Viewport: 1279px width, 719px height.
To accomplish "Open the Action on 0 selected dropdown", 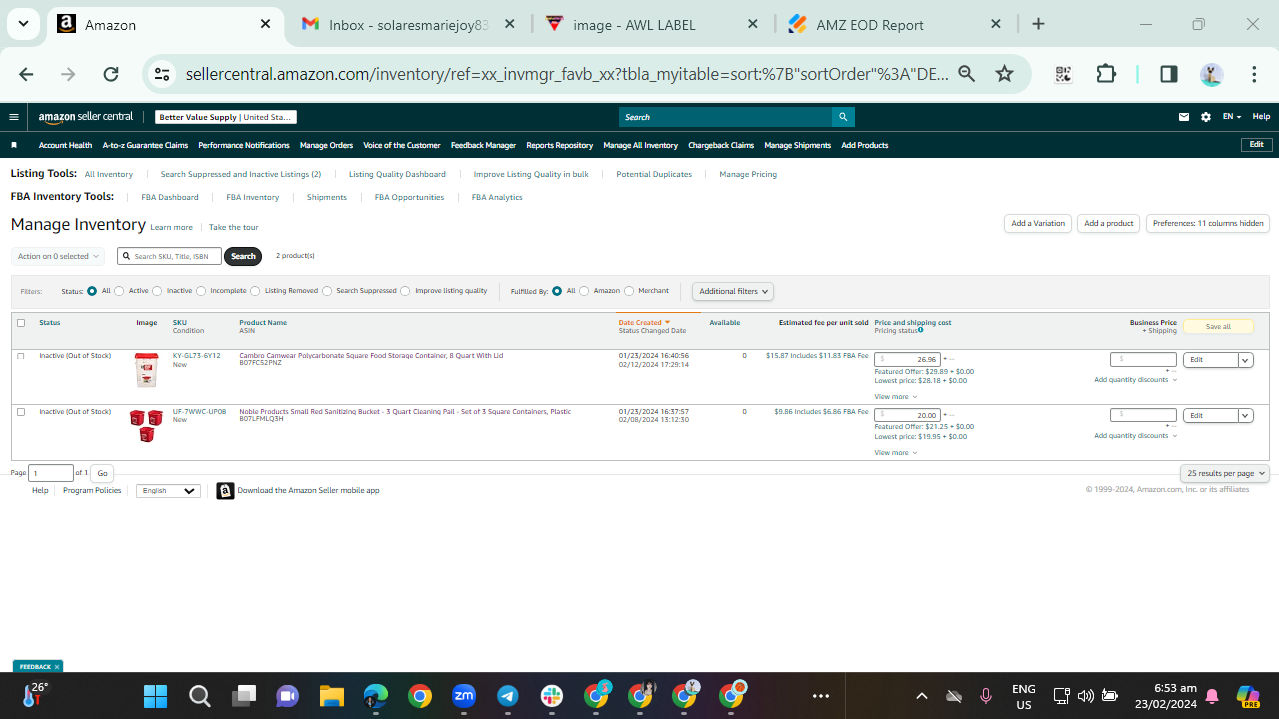I will click(x=57, y=256).
